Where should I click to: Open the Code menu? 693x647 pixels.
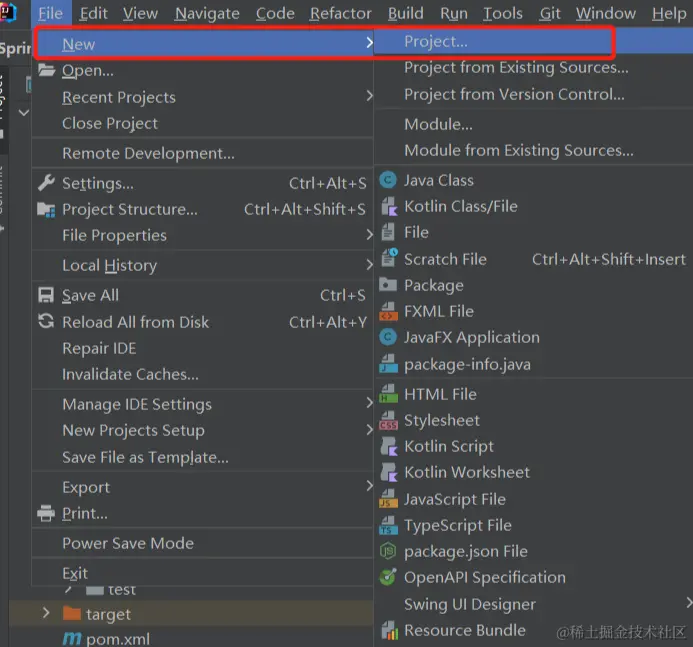[x=275, y=14]
